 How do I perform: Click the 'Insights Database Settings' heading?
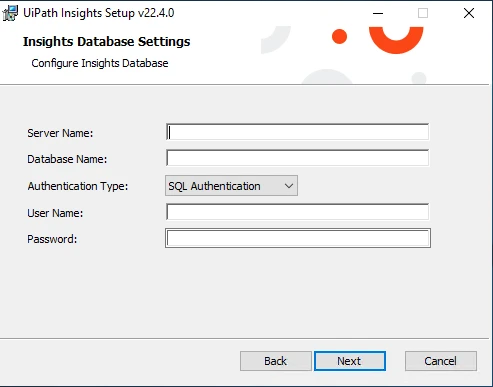[106, 42]
